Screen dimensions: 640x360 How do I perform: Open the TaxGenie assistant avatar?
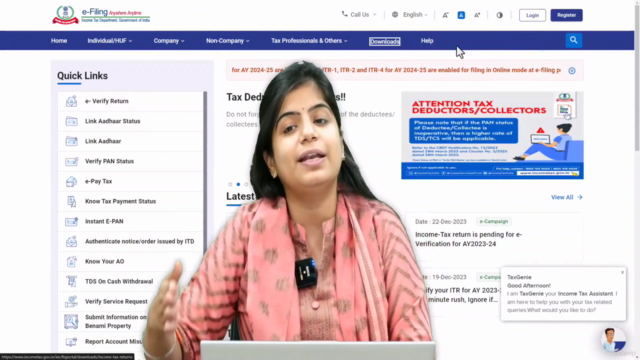[613, 340]
